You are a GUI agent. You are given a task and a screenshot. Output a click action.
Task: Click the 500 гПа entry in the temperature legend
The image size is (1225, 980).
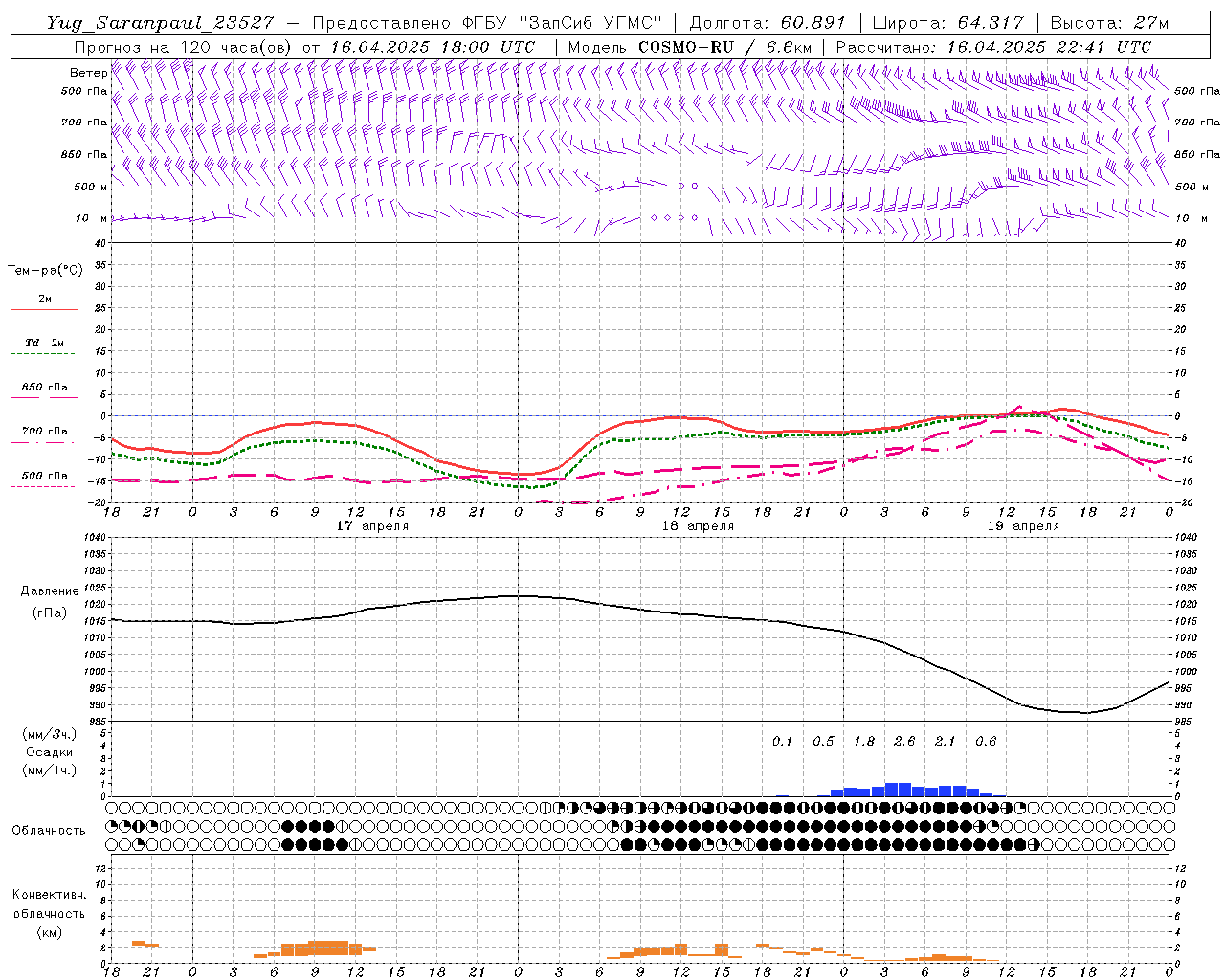pos(45,476)
